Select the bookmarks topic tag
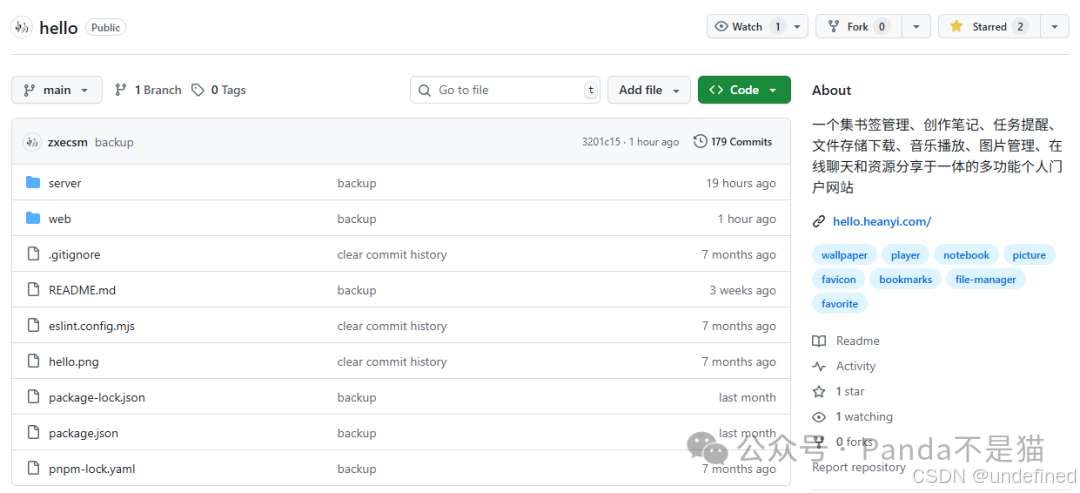1080x493 pixels. click(906, 279)
